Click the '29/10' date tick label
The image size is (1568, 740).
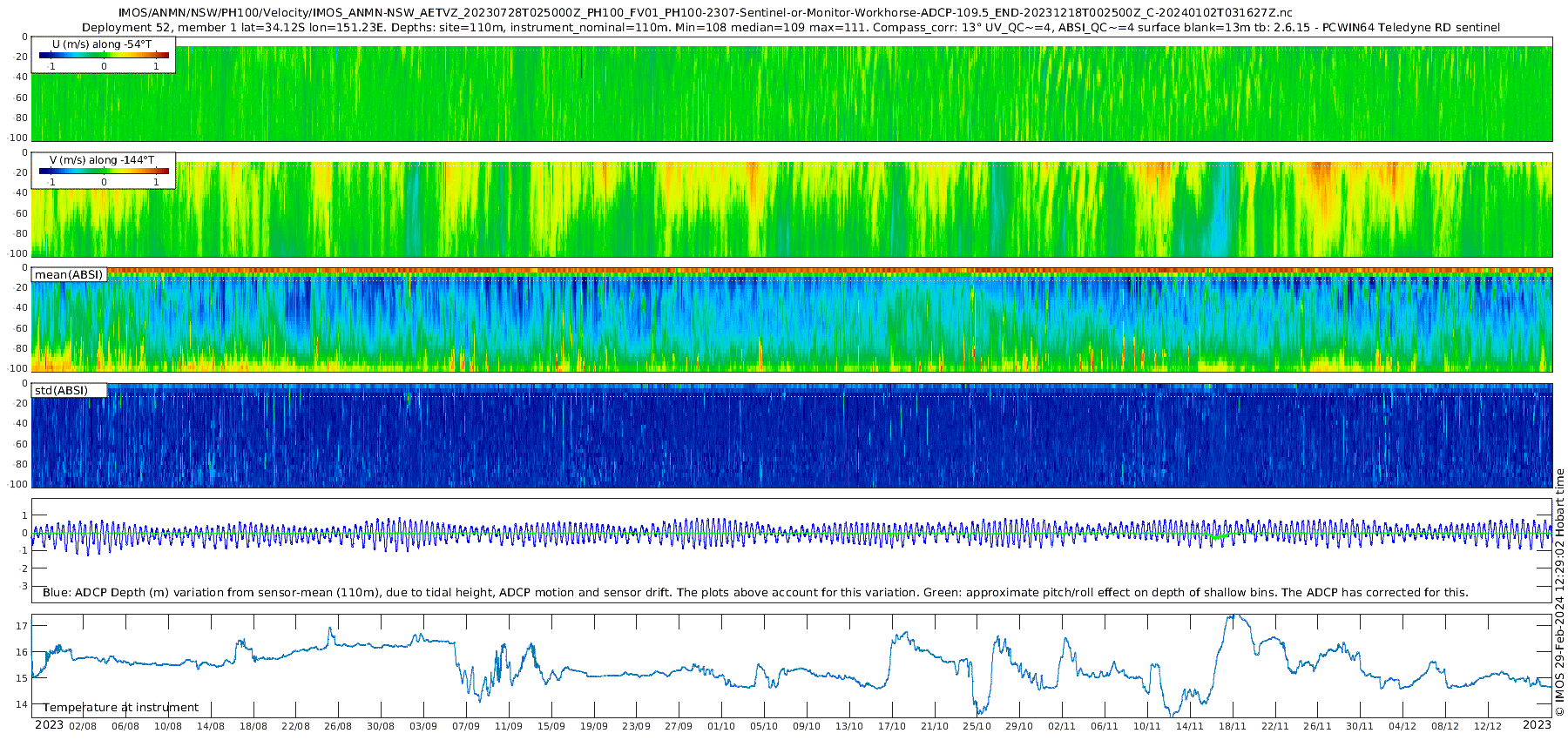coord(1019,726)
